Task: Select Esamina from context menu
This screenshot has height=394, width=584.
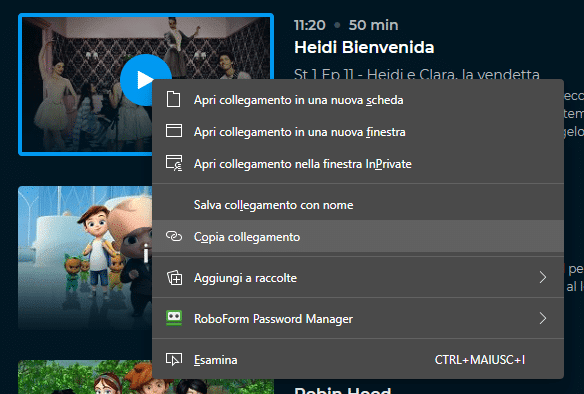Action: (x=358, y=360)
